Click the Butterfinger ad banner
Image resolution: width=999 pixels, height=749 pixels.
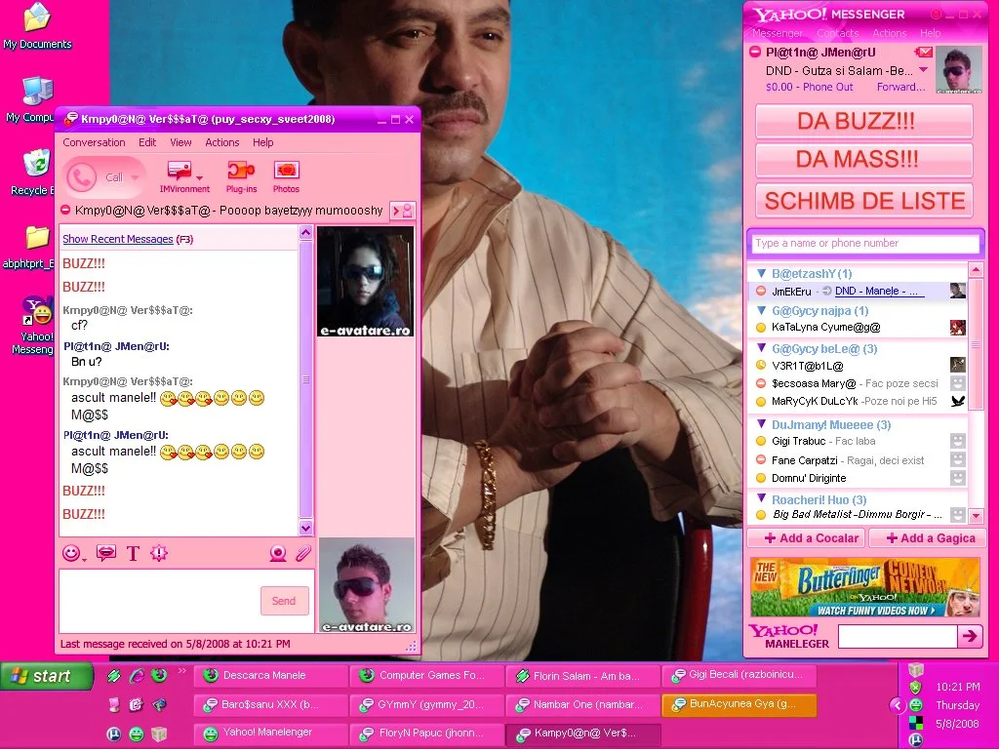click(x=865, y=587)
